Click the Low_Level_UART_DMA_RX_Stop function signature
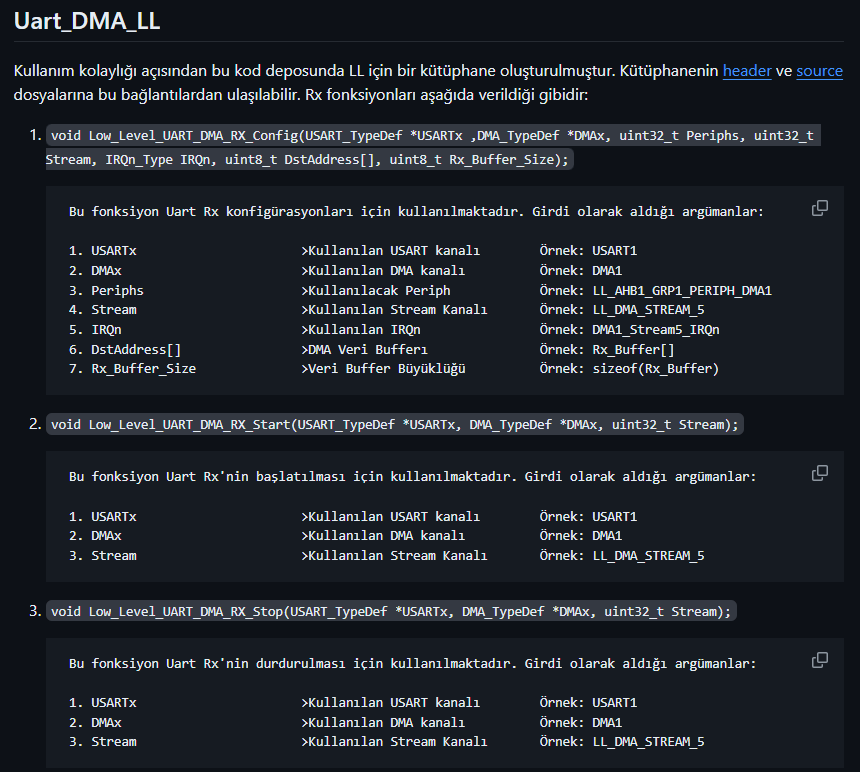This screenshot has width=860, height=772. point(391,611)
